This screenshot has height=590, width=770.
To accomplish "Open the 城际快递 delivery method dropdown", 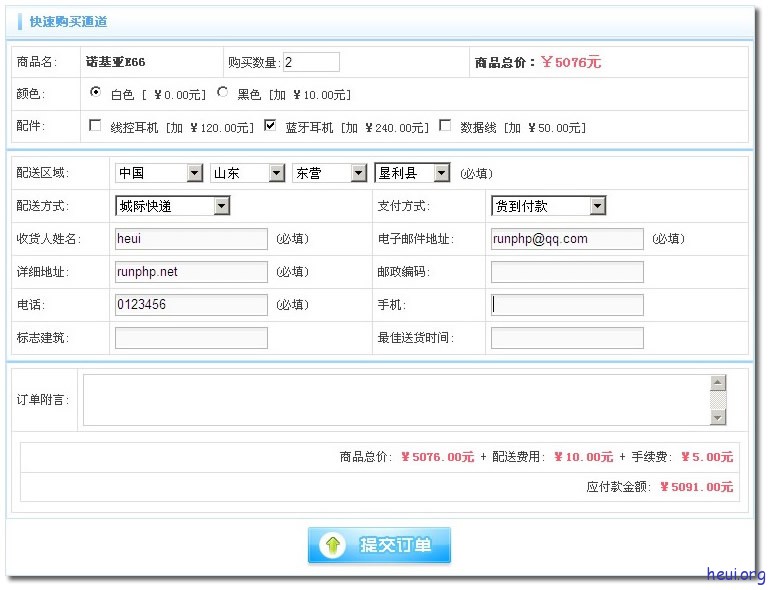I will click(172, 206).
